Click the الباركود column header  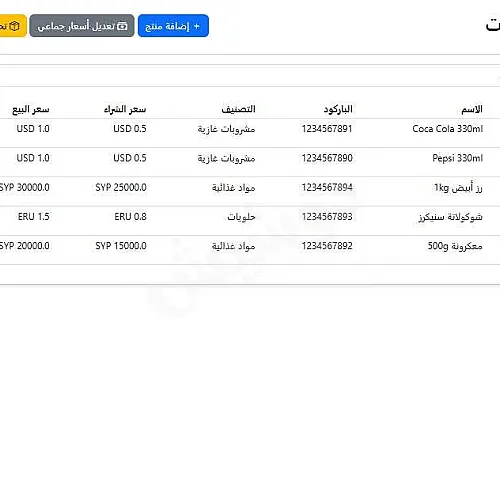click(x=338, y=109)
